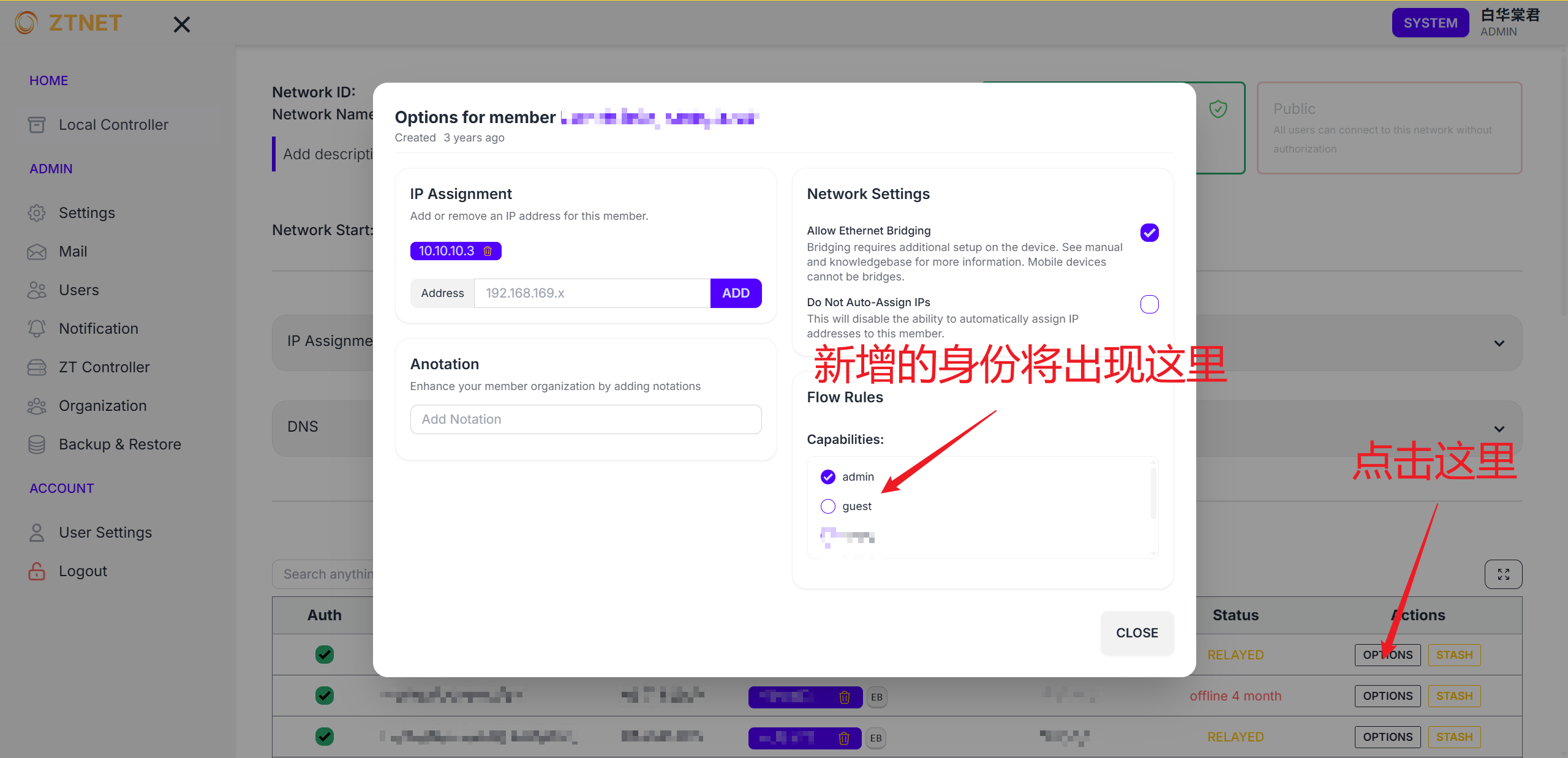Screen dimensions: 1568x758
Task: Open the ZT Controller server icon
Action: click(37, 367)
